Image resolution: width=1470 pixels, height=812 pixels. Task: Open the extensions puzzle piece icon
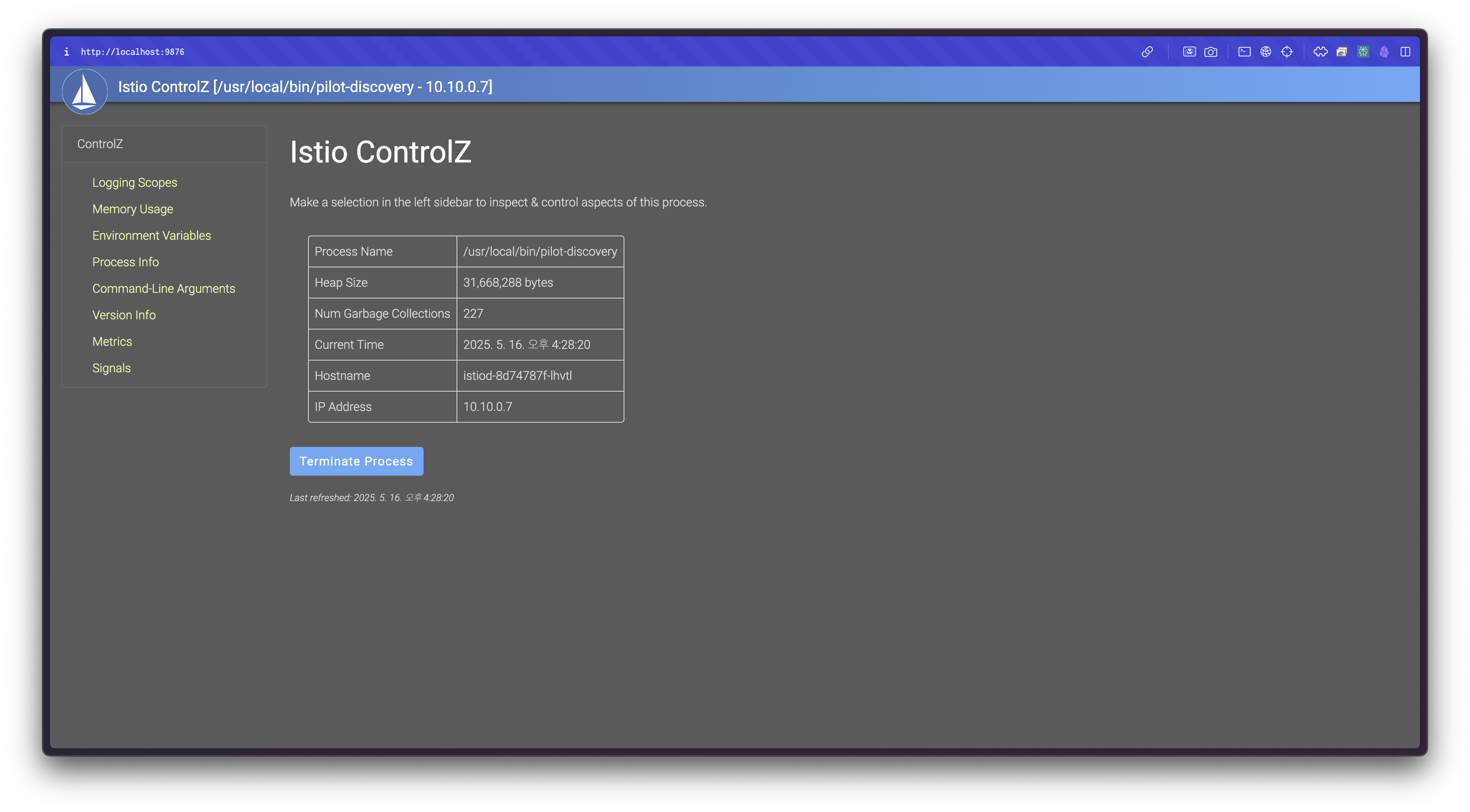click(x=1320, y=52)
